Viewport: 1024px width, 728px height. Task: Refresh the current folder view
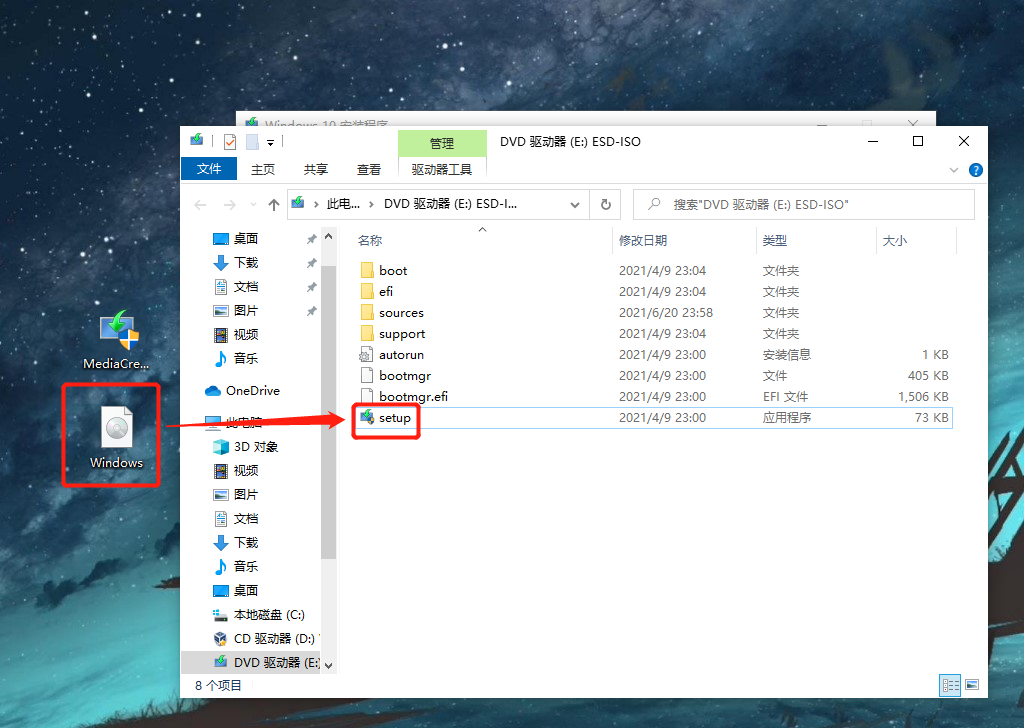point(605,204)
